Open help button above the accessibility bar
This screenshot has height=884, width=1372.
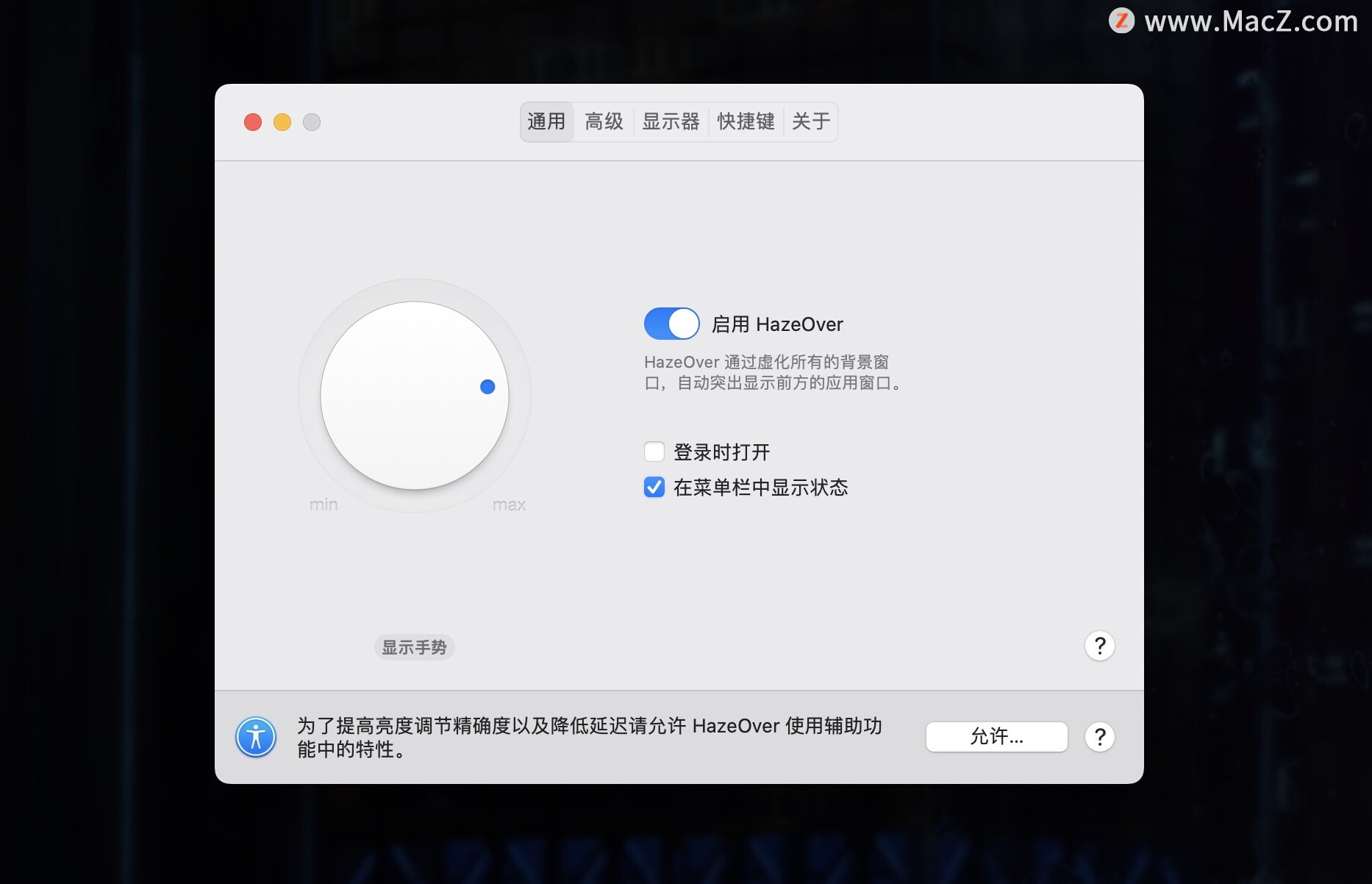click(1100, 646)
